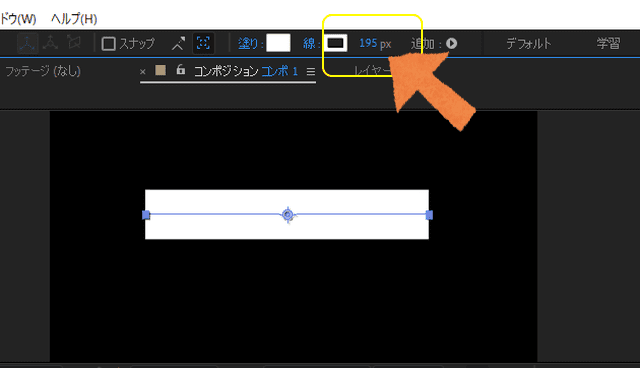Click the snap-to-edges extend icon beside スナップ
Screen dimensions: 640x368
[178, 43]
